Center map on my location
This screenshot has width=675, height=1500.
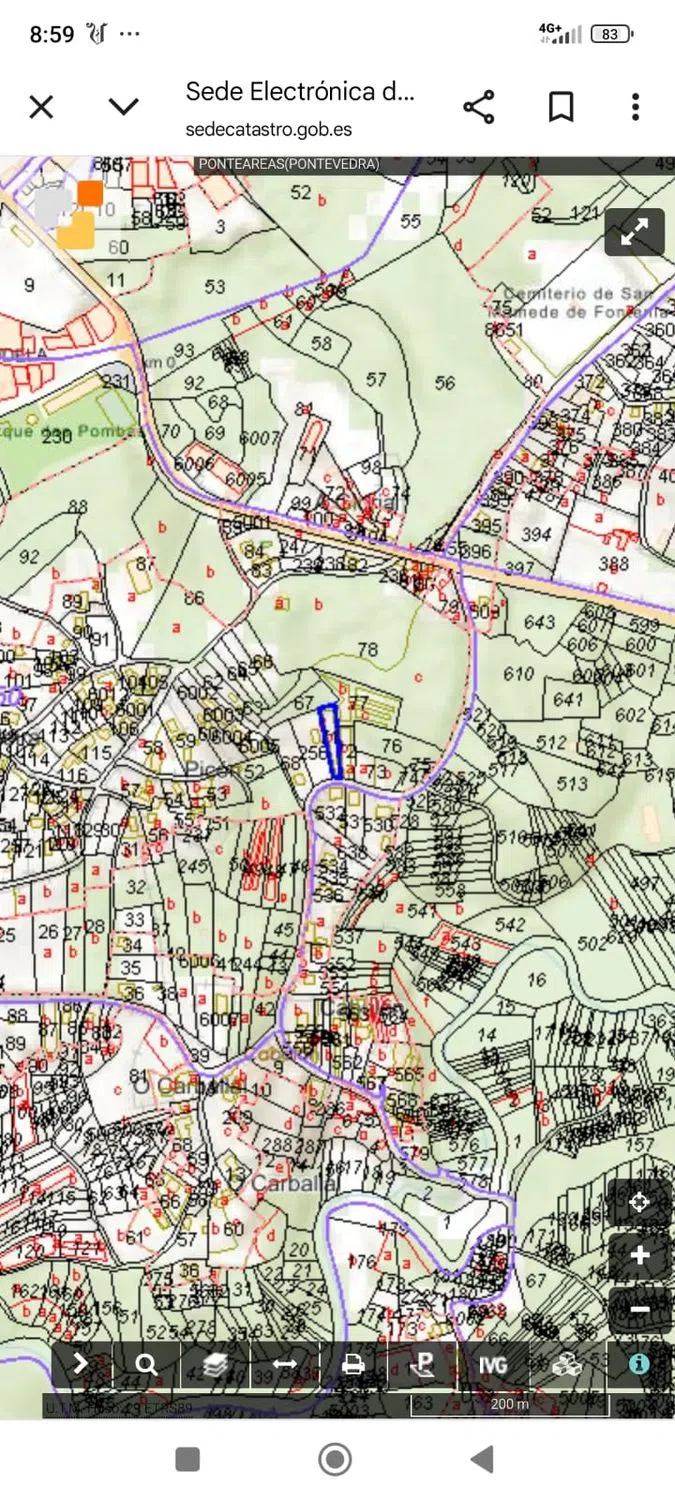639,1203
